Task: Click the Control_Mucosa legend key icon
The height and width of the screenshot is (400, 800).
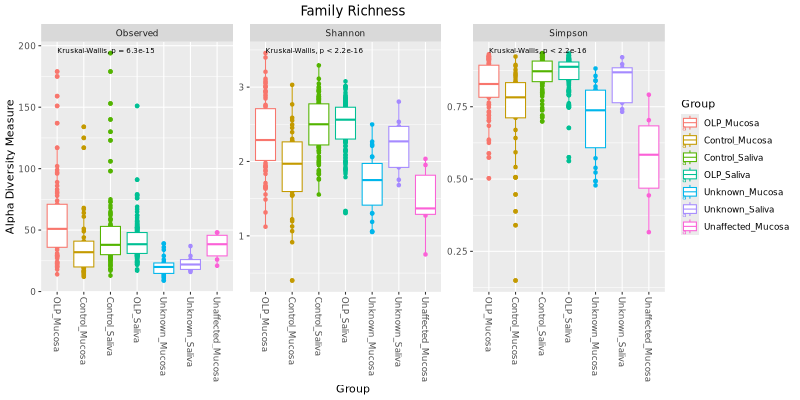Action: click(689, 140)
